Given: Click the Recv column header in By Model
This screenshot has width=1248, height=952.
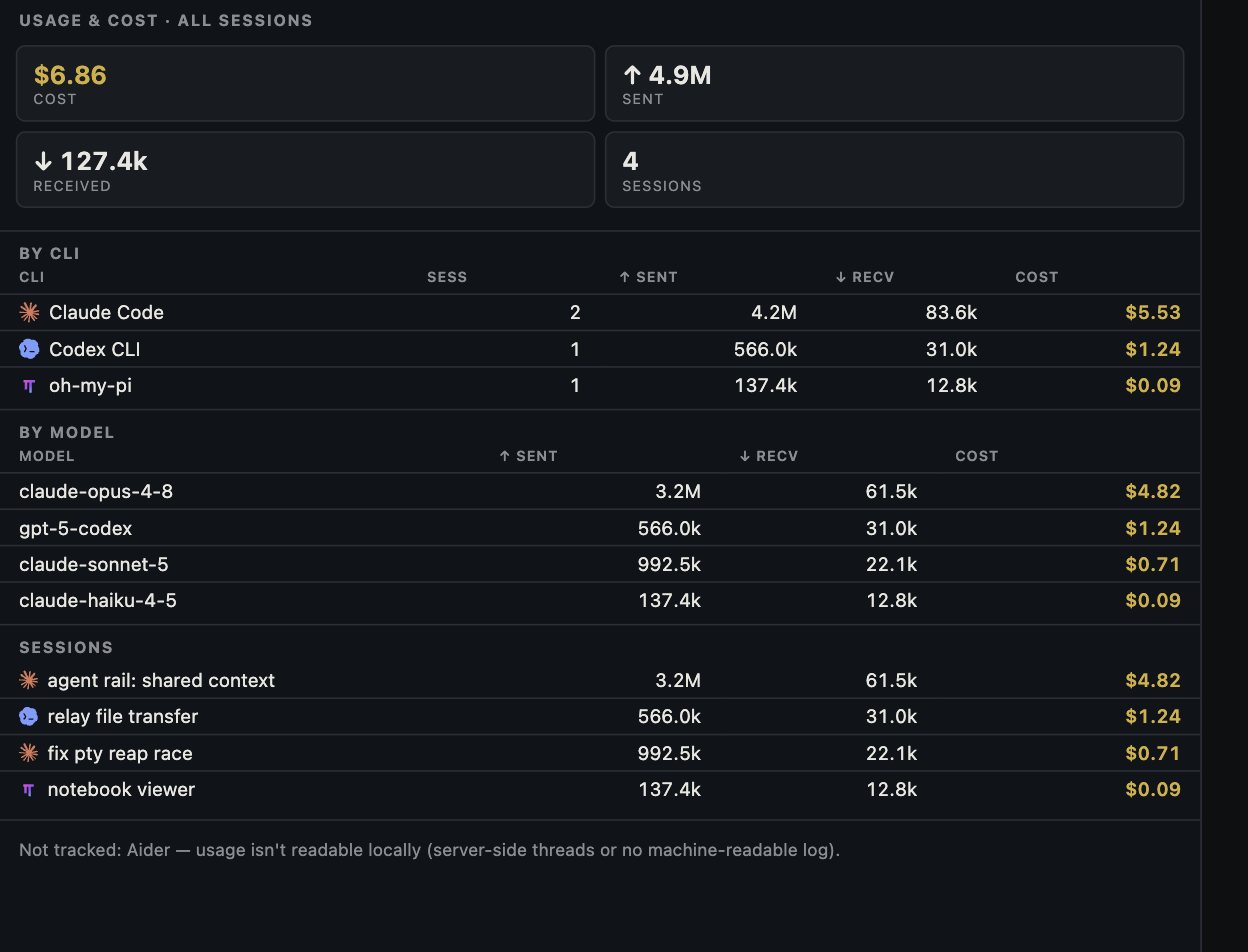Looking at the screenshot, I should (768, 456).
